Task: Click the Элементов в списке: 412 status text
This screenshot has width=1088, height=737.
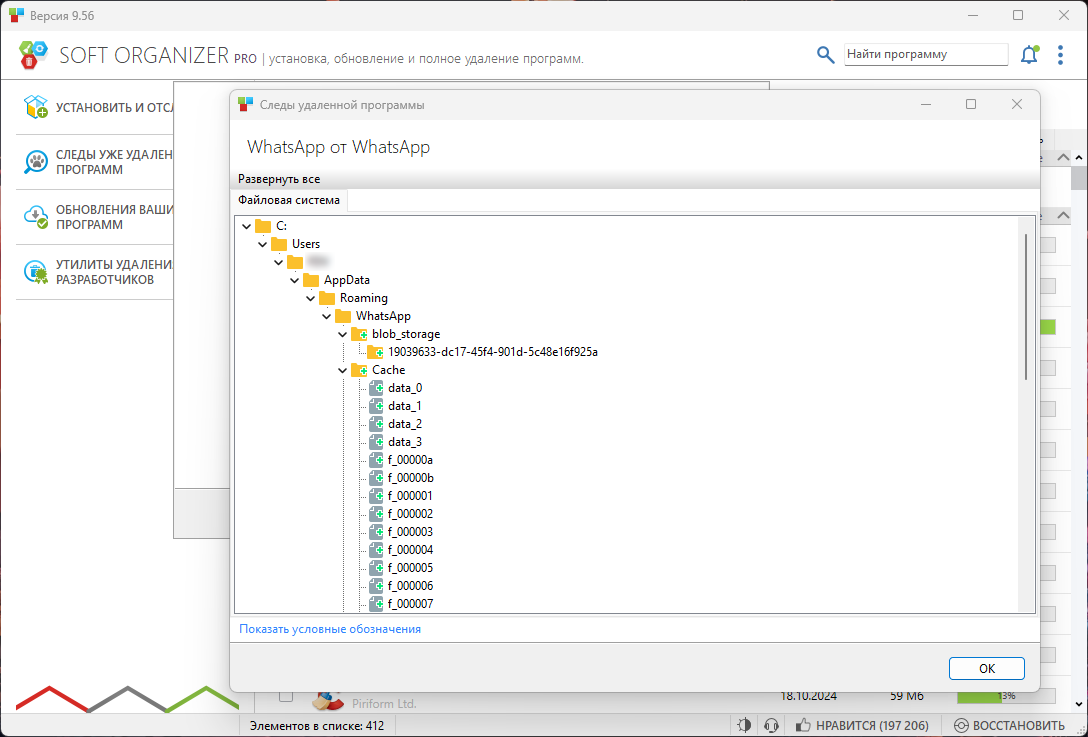Action: point(317,726)
